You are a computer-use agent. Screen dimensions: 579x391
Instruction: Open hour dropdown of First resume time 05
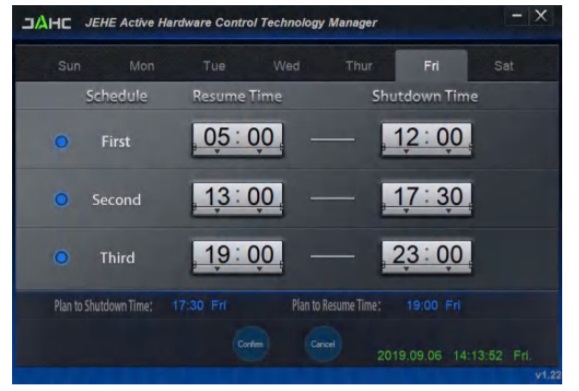pos(217,151)
